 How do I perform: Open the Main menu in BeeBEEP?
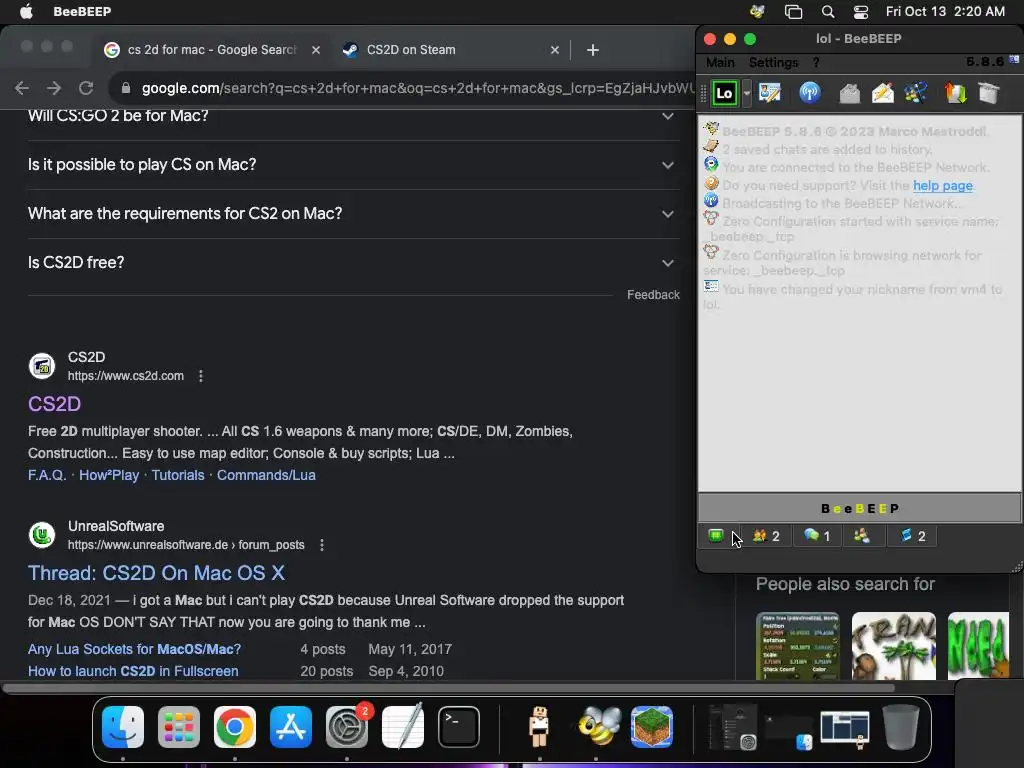click(x=720, y=63)
